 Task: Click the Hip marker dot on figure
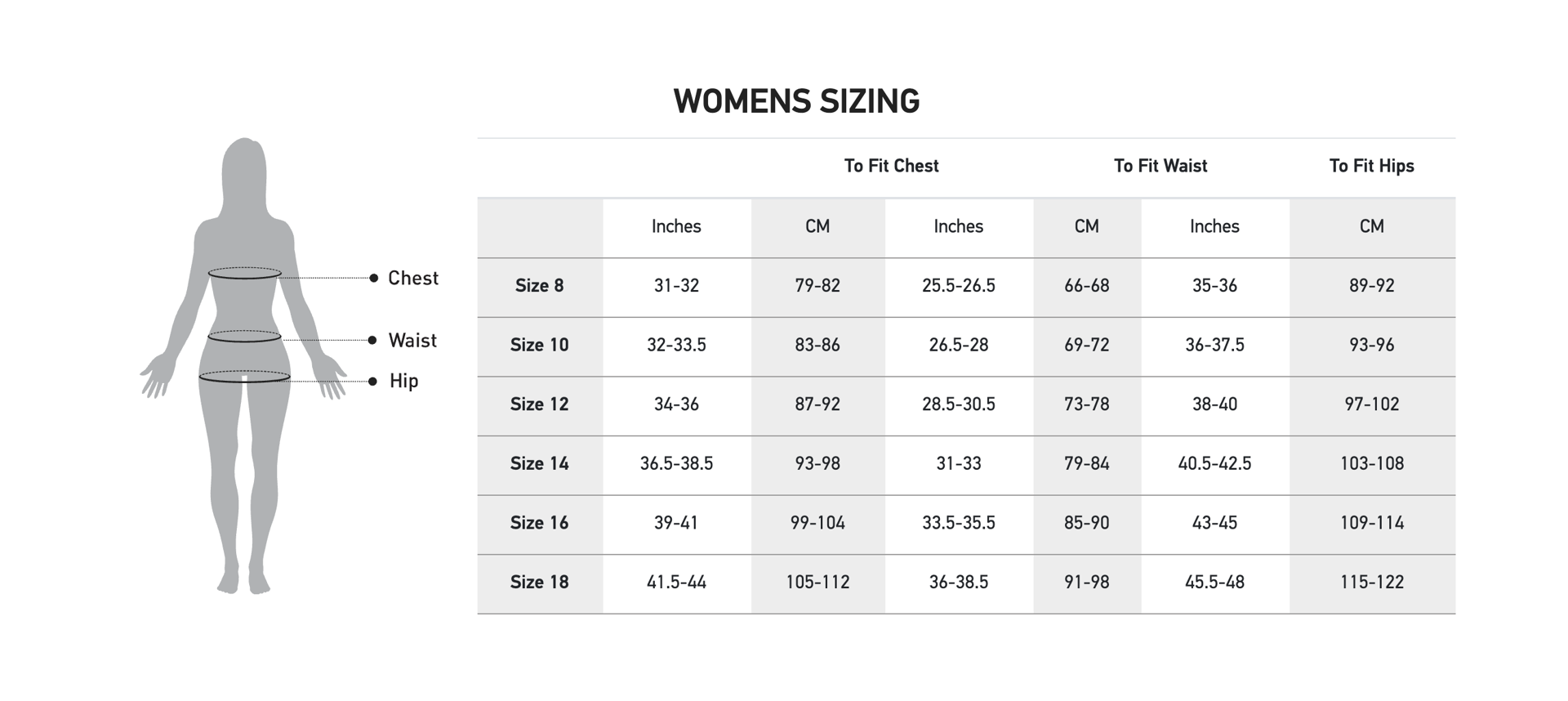coord(372,382)
